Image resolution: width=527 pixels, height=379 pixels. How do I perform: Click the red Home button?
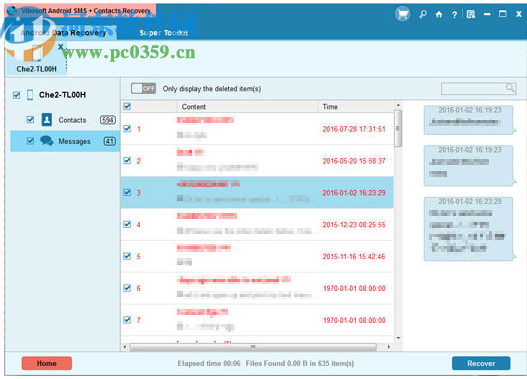coord(47,363)
